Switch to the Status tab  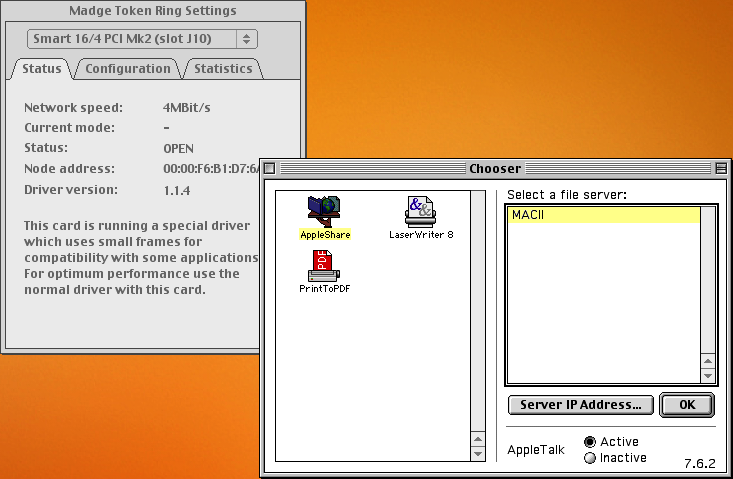(42, 69)
